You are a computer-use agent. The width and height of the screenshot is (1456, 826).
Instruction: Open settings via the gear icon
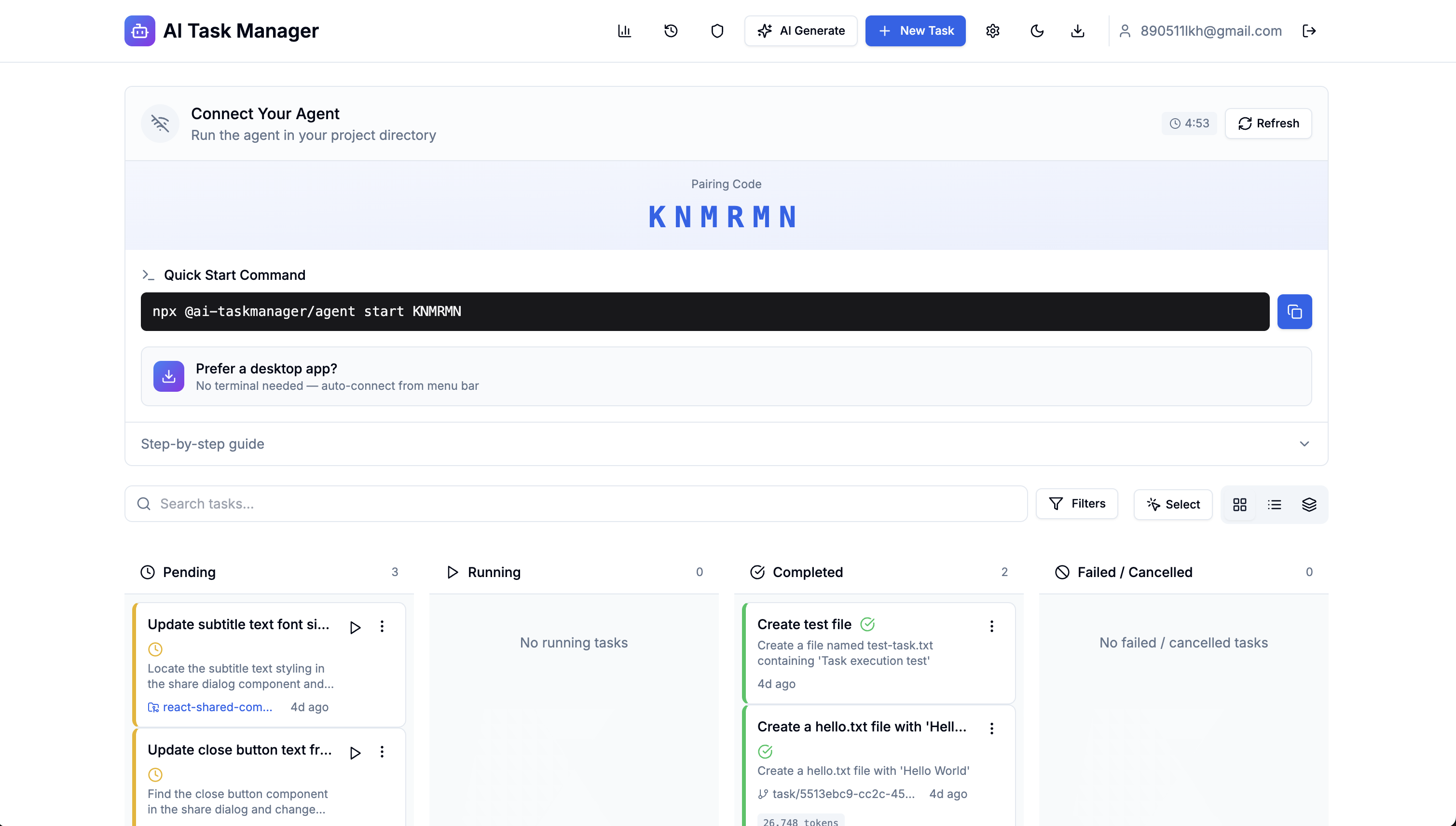coord(992,30)
